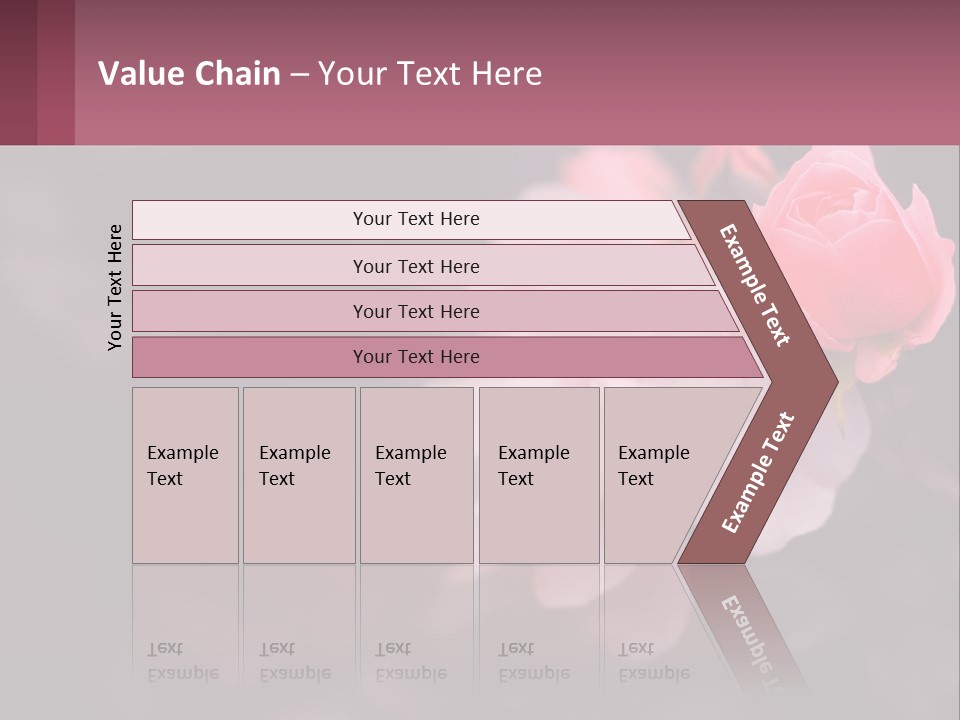Click the mirrored text beneath the fourth box
This screenshot has width=960, height=720.
click(x=534, y=661)
